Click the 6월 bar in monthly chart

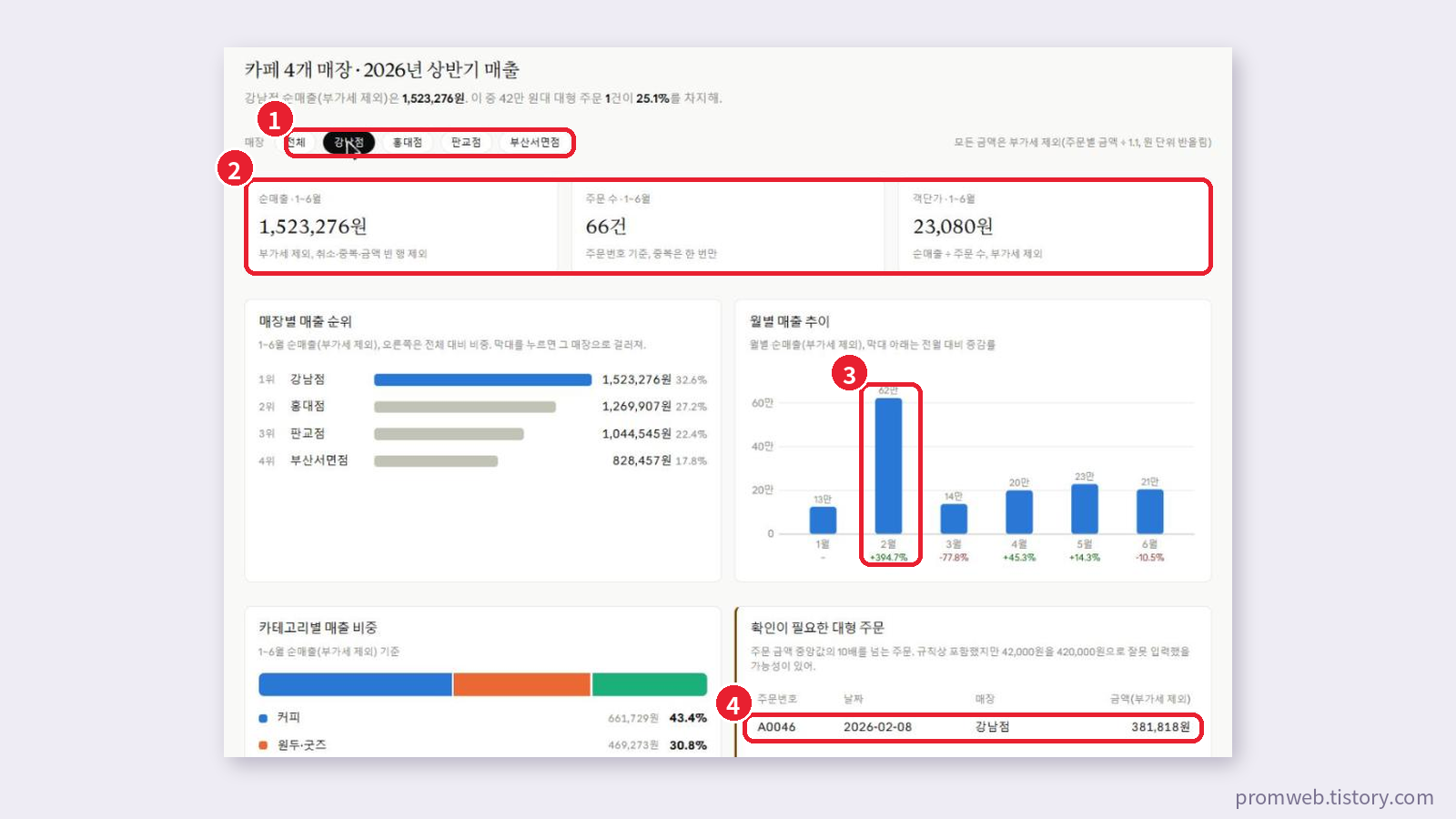click(1150, 511)
